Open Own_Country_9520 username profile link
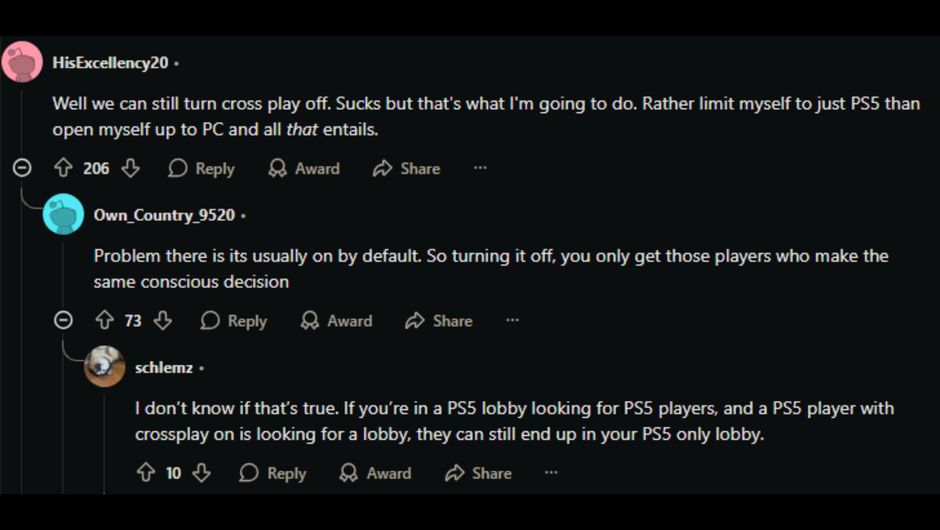Screen dimensions: 940x530 click(164, 215)
